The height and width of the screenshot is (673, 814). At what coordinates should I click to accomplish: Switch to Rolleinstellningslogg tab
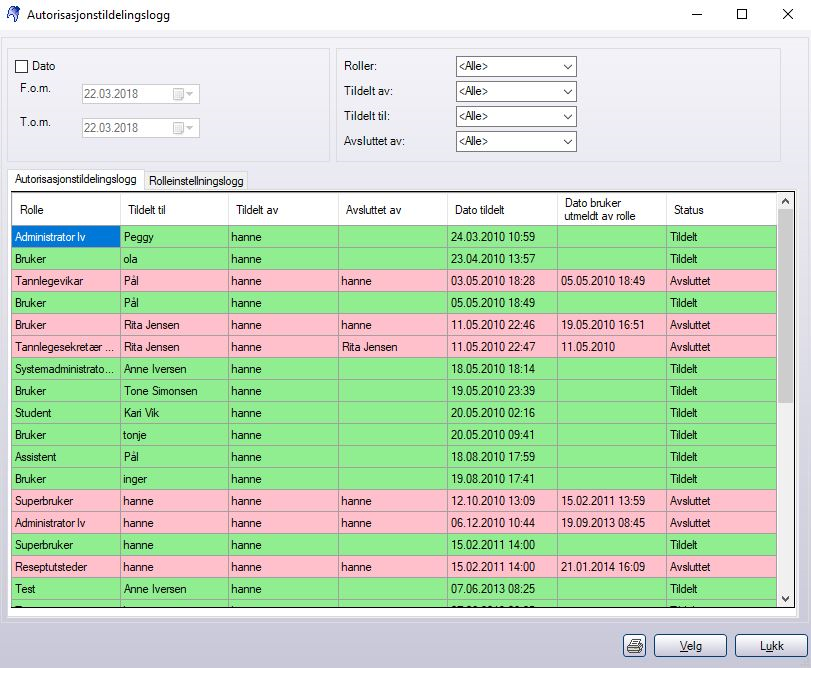[x=196, y=181]
